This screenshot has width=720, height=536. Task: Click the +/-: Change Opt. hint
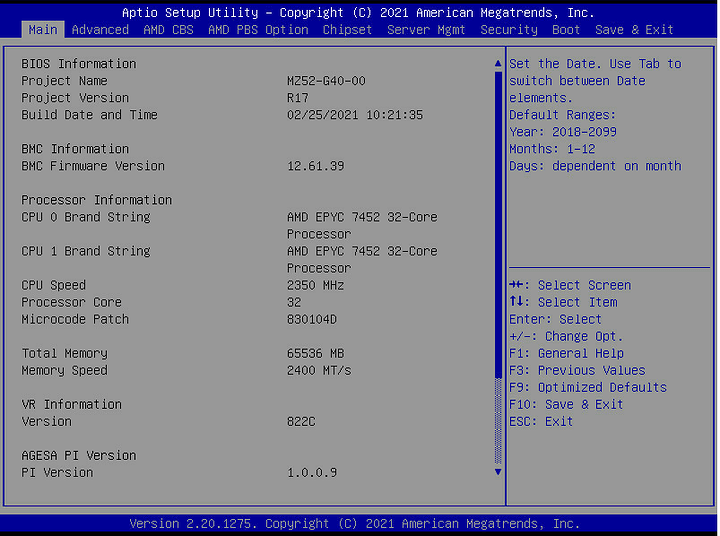tap(566, 336)
